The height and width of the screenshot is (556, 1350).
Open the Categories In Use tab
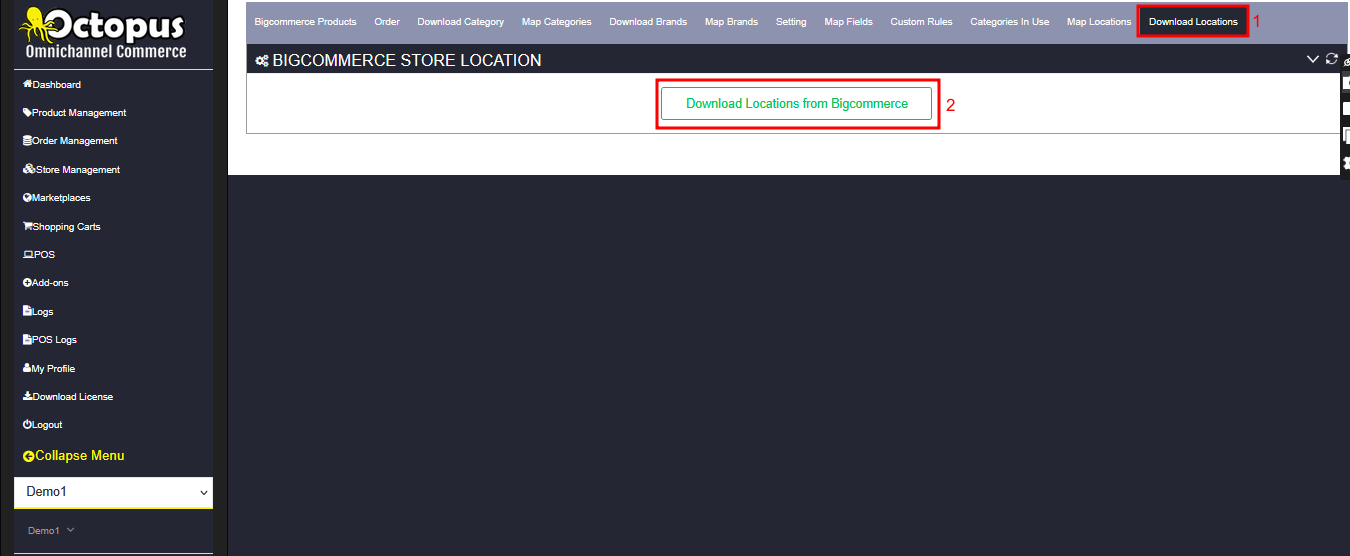tap(1010, 22)
